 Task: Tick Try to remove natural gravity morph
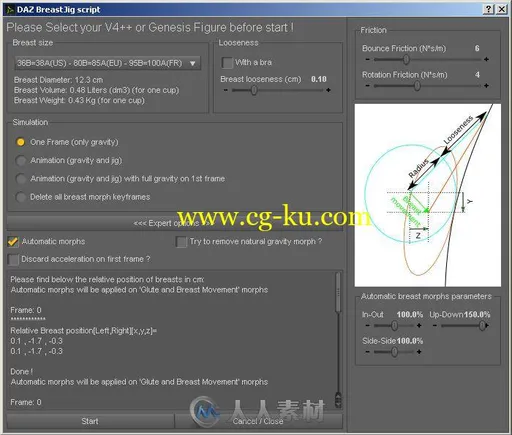pyautogui.click(x=181, y=242)
